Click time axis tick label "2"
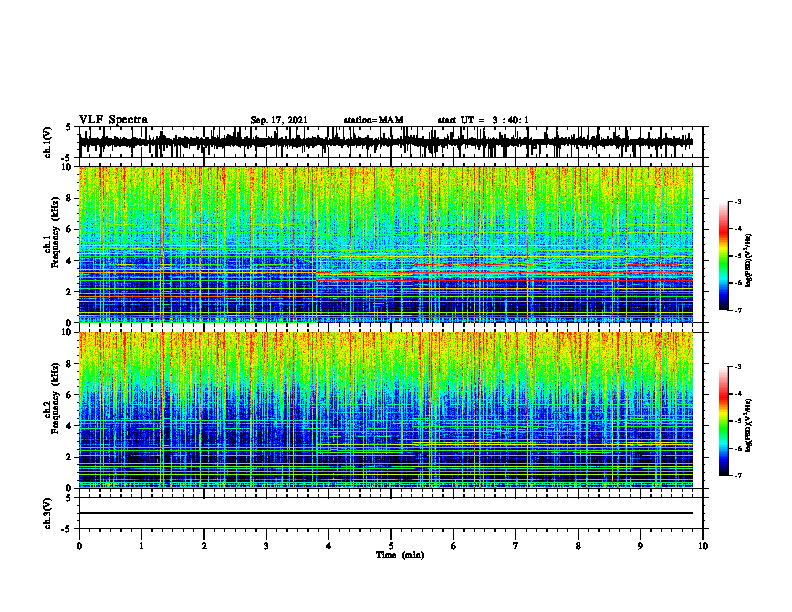This screenshot has width=792, height=612. click(x=204, y=546)
